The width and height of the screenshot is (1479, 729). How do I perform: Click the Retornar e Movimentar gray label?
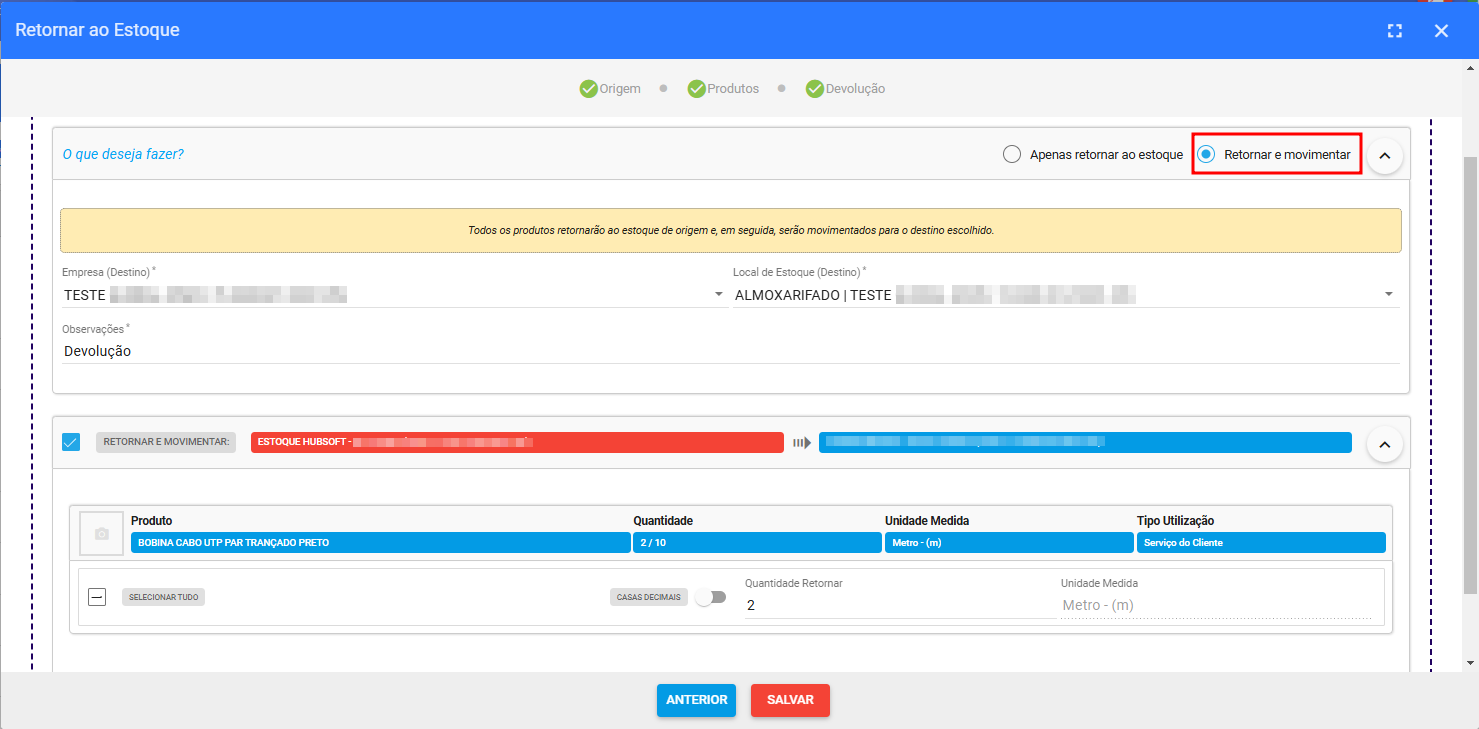[x=166, y=442]
